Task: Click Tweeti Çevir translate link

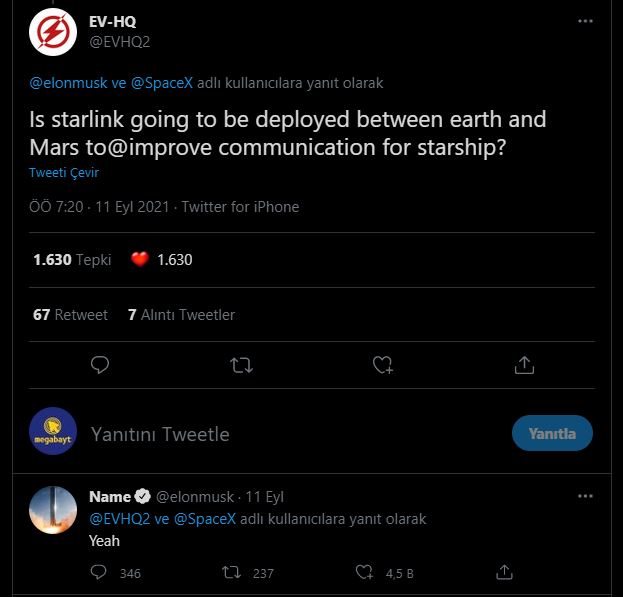Action: pos(64,173)
